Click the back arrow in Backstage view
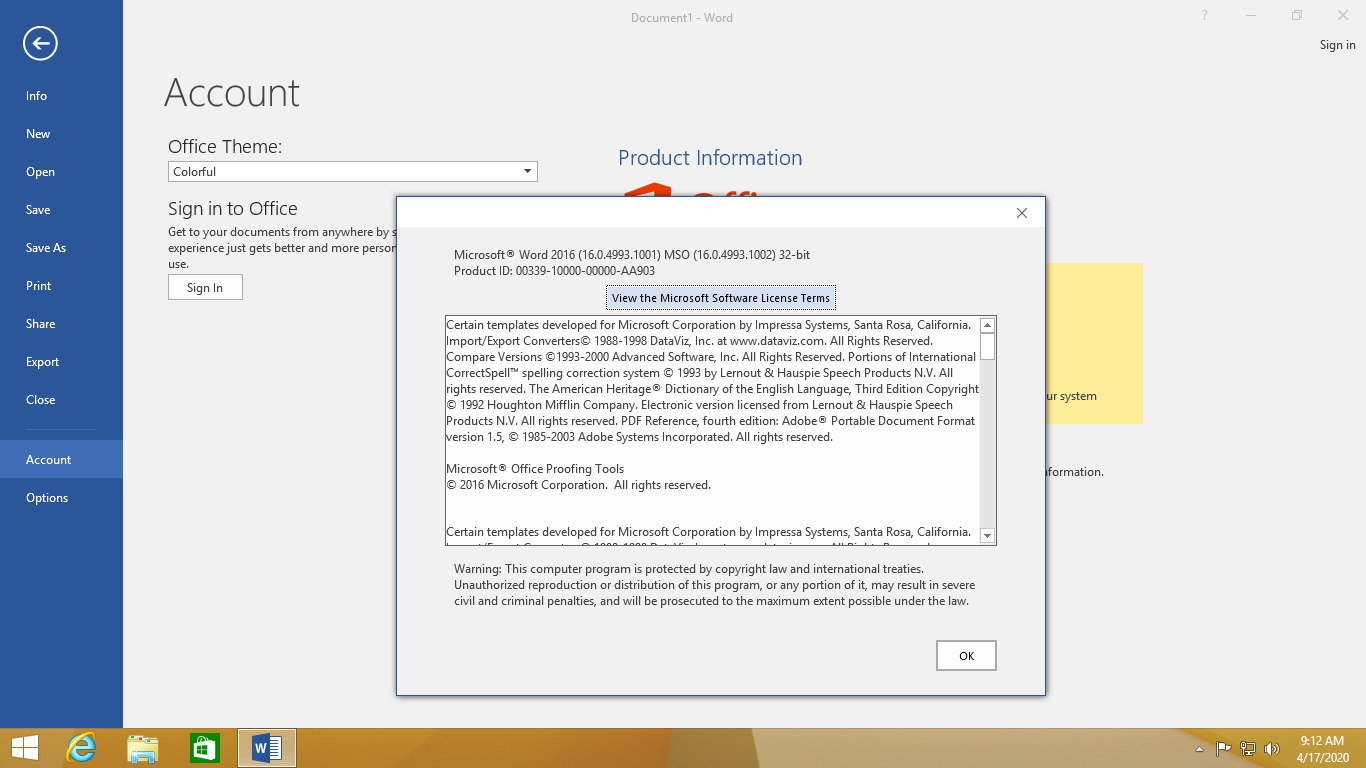This screenshot has height=768, width=1366. pos(41,43)
